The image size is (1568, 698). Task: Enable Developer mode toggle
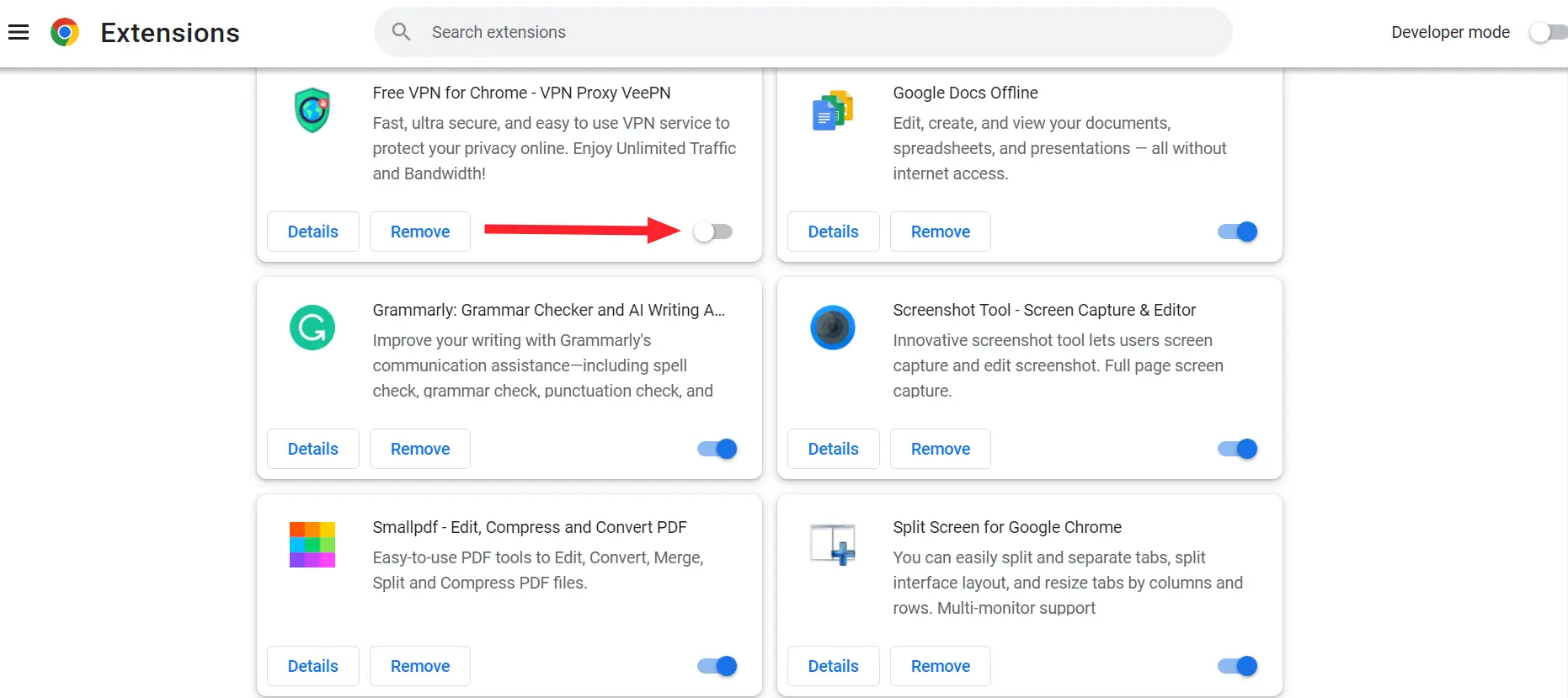[1549, 32]
